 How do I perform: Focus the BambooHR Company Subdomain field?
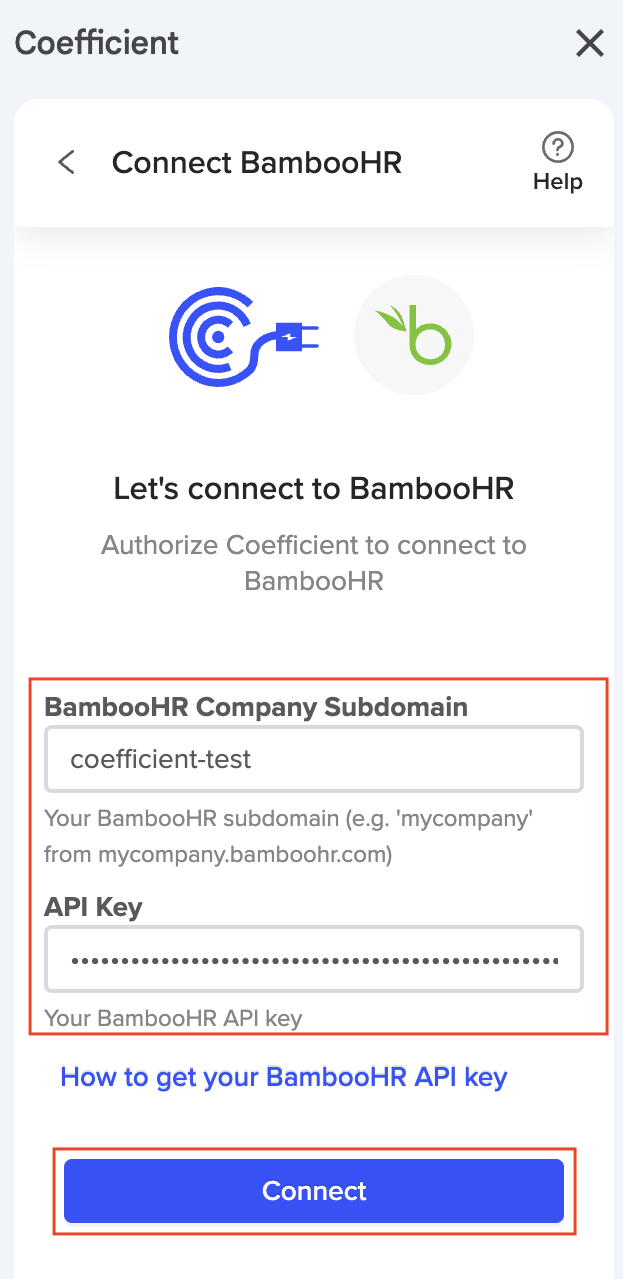coord(314,759)
